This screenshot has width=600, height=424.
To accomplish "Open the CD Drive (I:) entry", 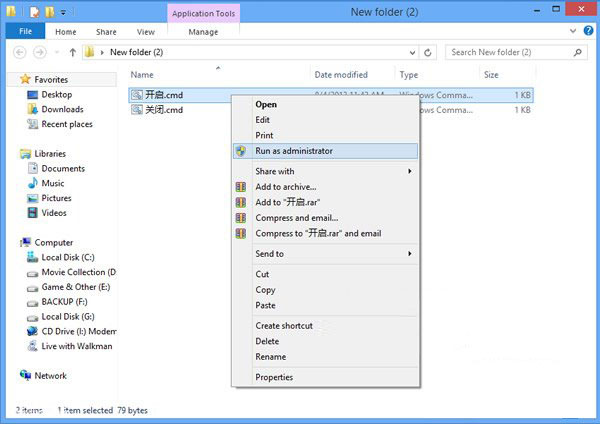I will 79,331.
